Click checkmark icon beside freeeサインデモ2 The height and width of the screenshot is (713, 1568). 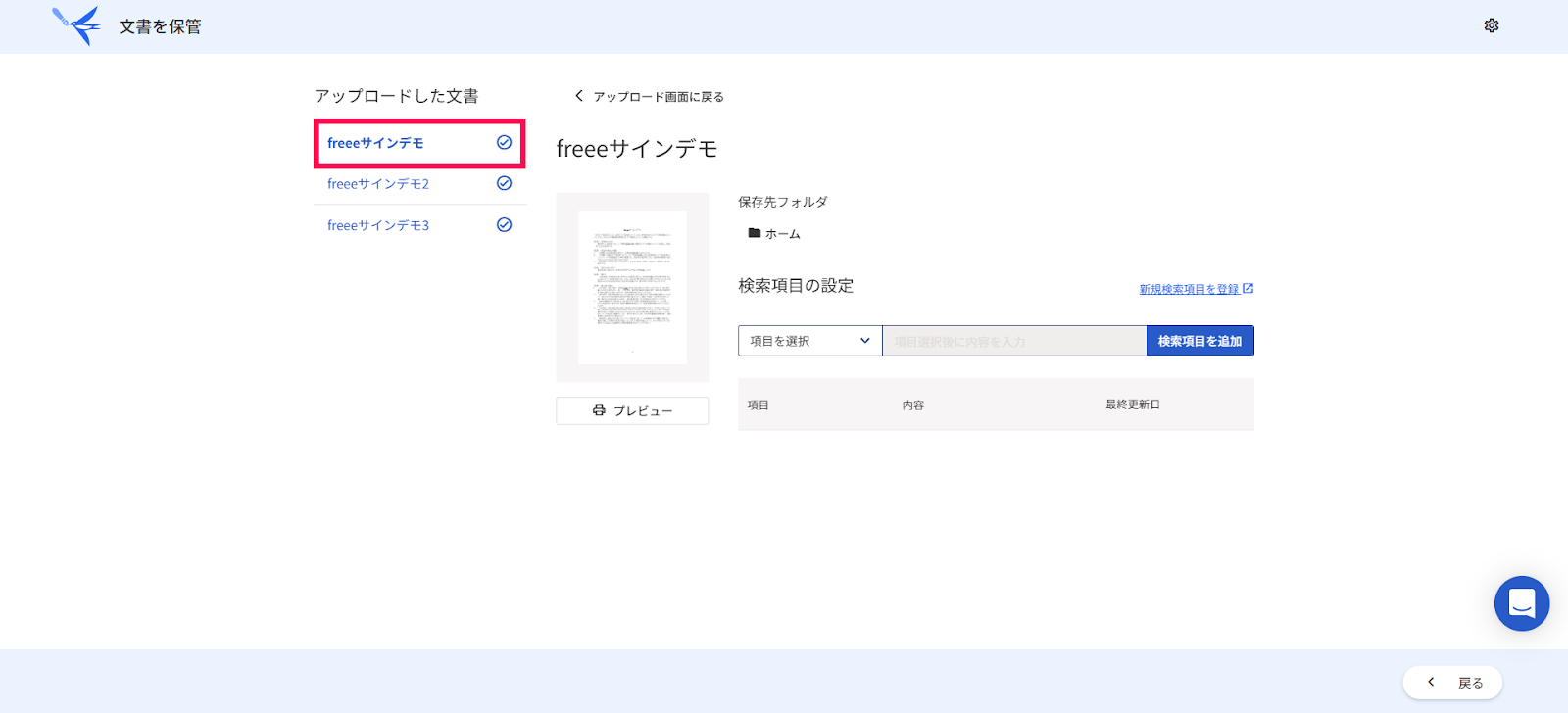(x=504, y=183)
